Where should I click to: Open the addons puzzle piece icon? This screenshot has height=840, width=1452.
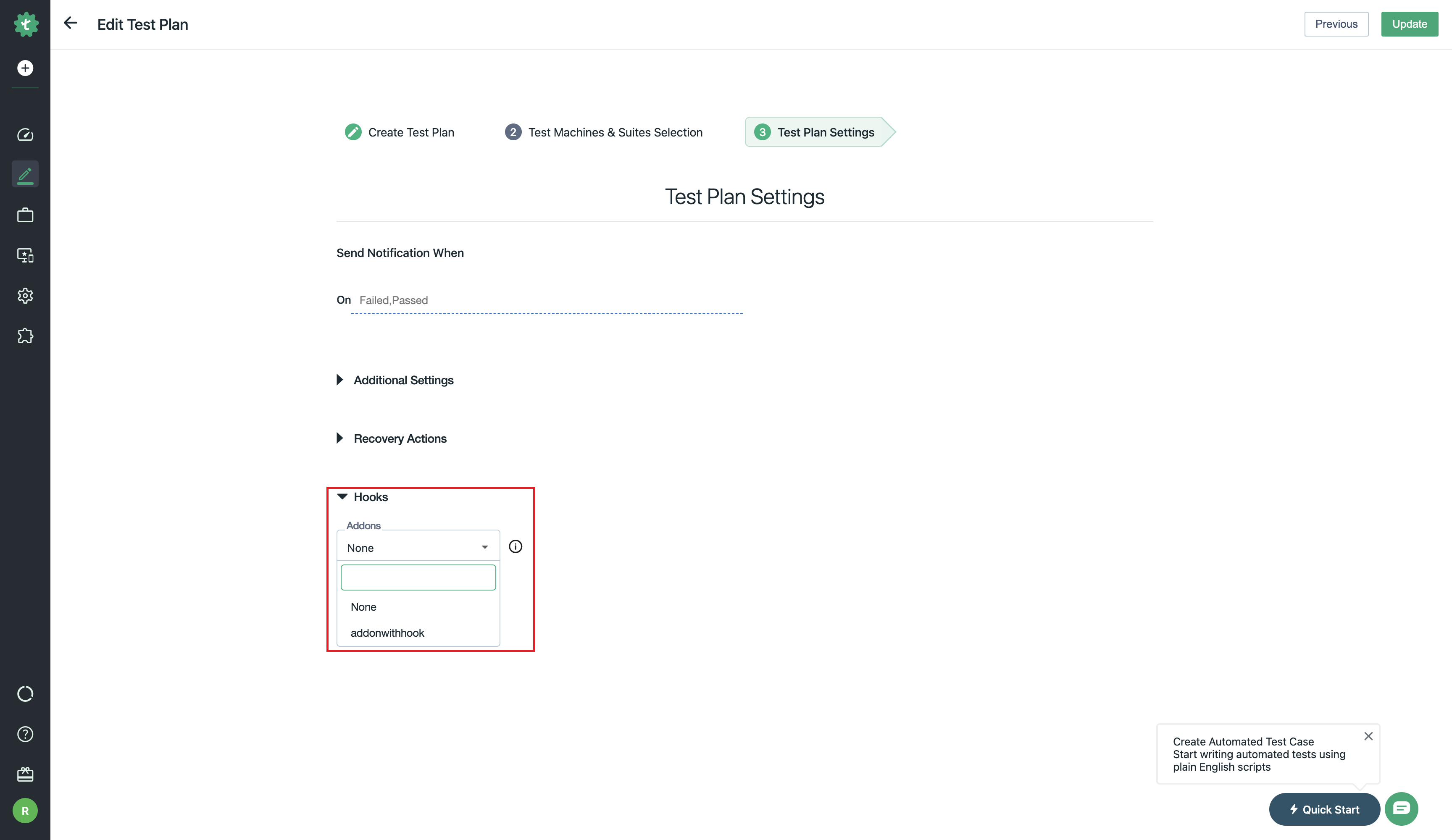25,336
